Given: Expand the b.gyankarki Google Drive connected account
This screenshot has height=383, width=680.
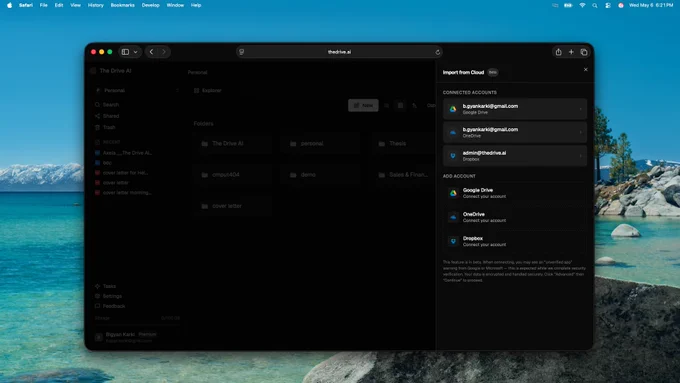Looking at the screenshot, I should [x=515, y=109].
